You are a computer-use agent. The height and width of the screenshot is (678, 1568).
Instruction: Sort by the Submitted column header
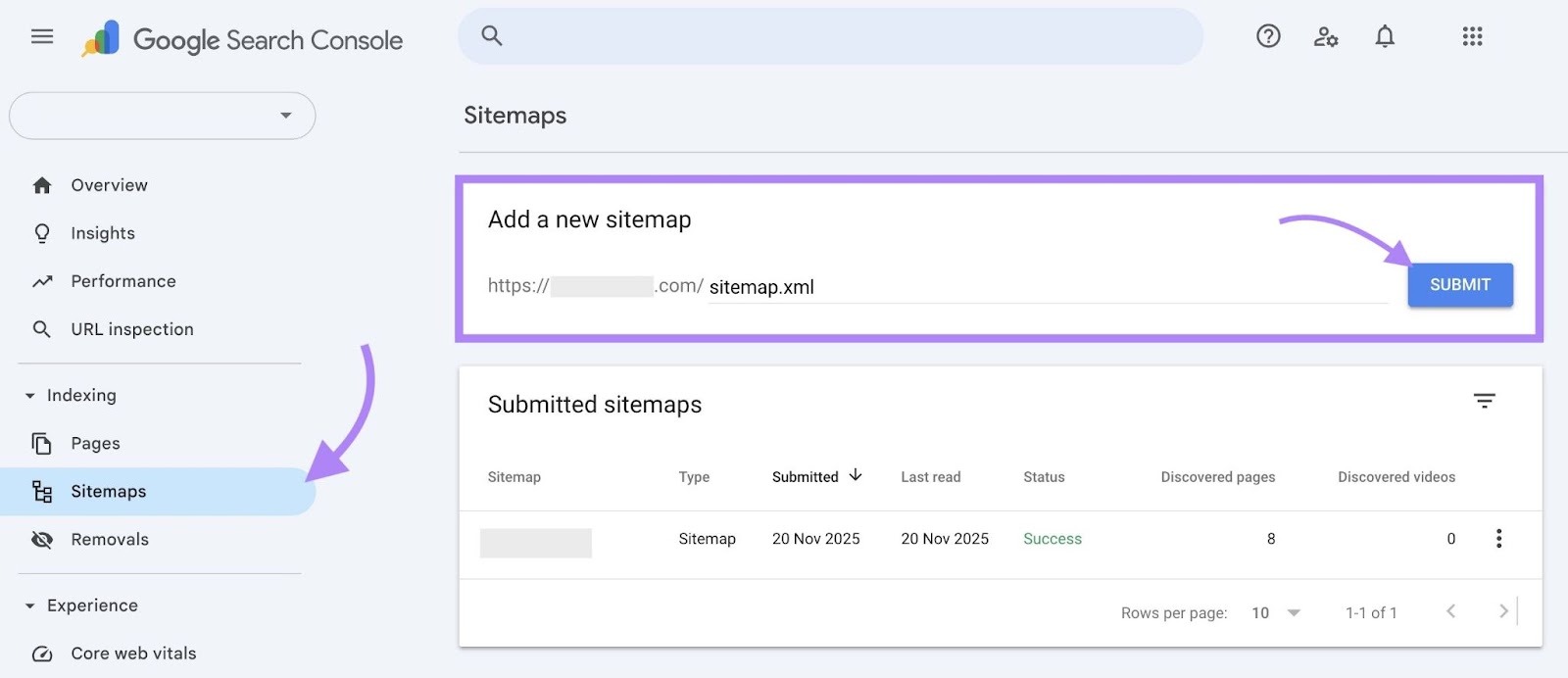(806, 477)
